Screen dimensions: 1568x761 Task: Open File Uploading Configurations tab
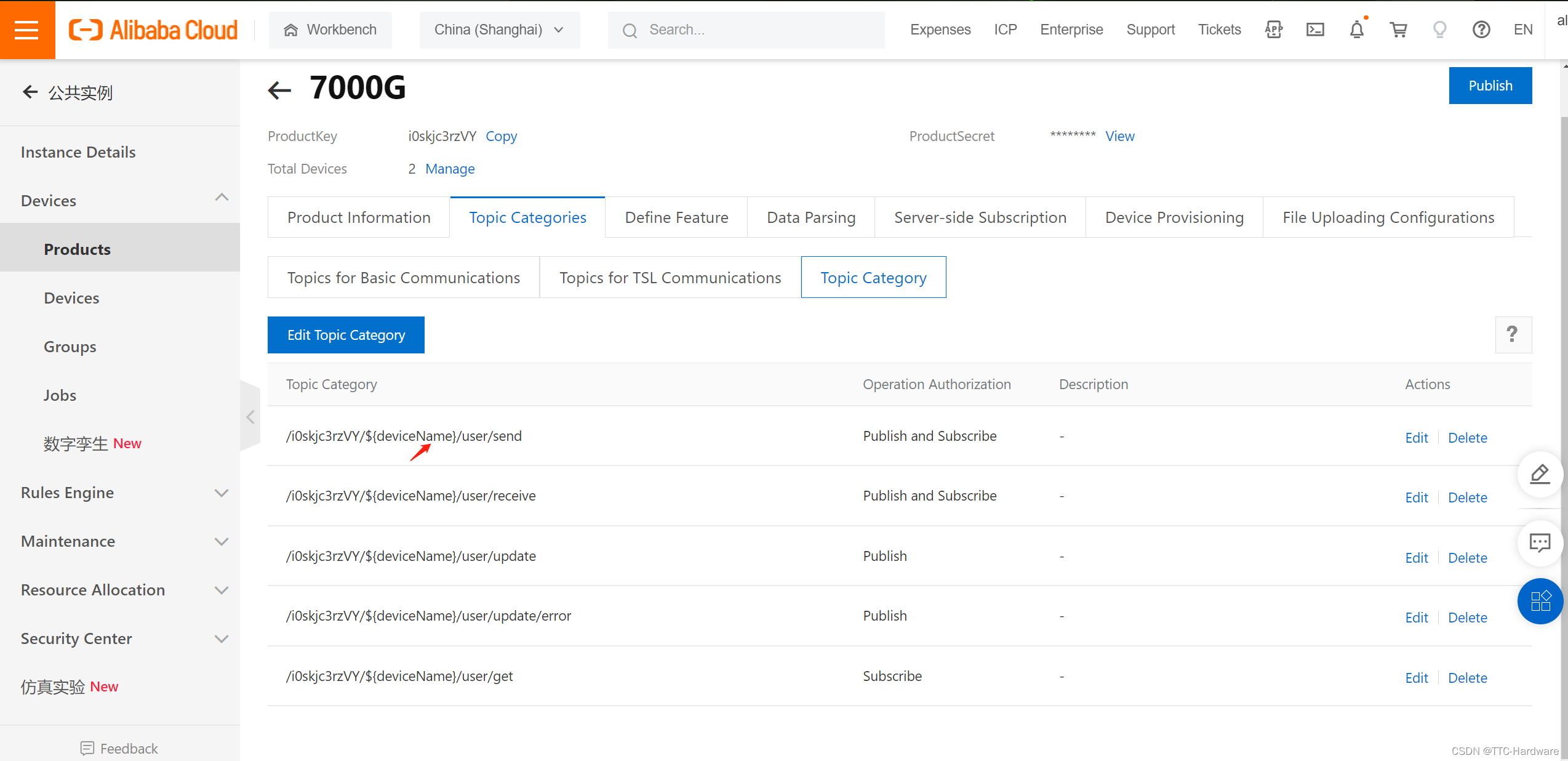[x=1388, y=217]
